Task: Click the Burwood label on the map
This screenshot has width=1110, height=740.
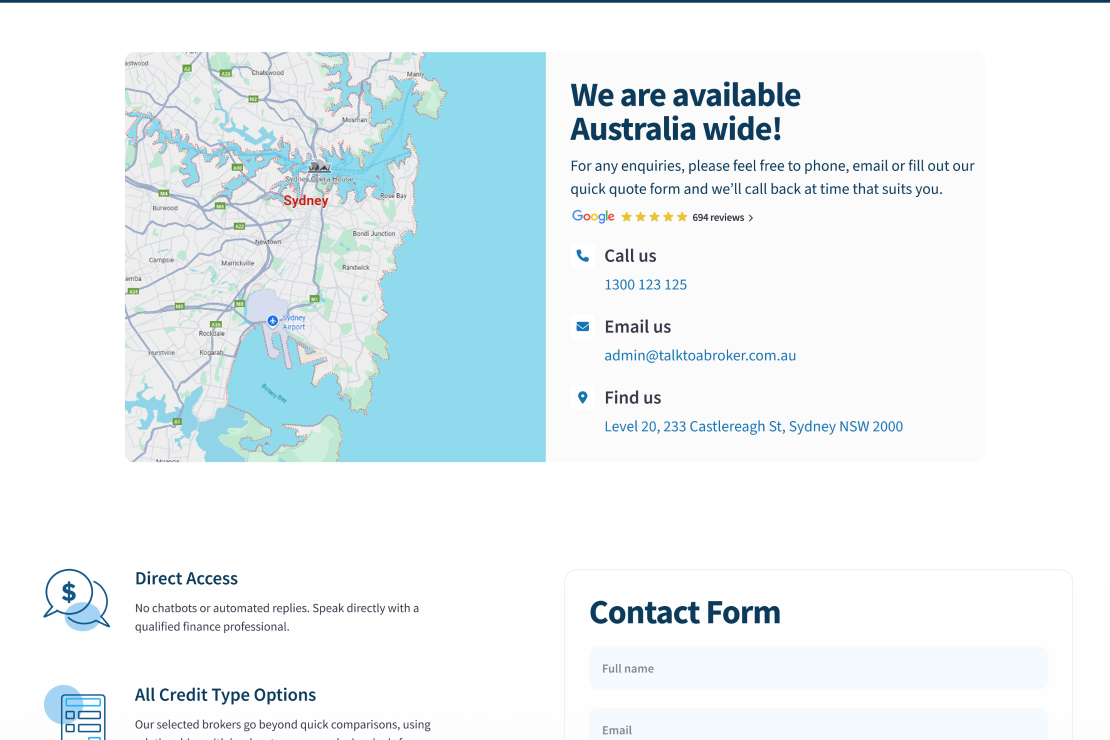Action: 165,208
